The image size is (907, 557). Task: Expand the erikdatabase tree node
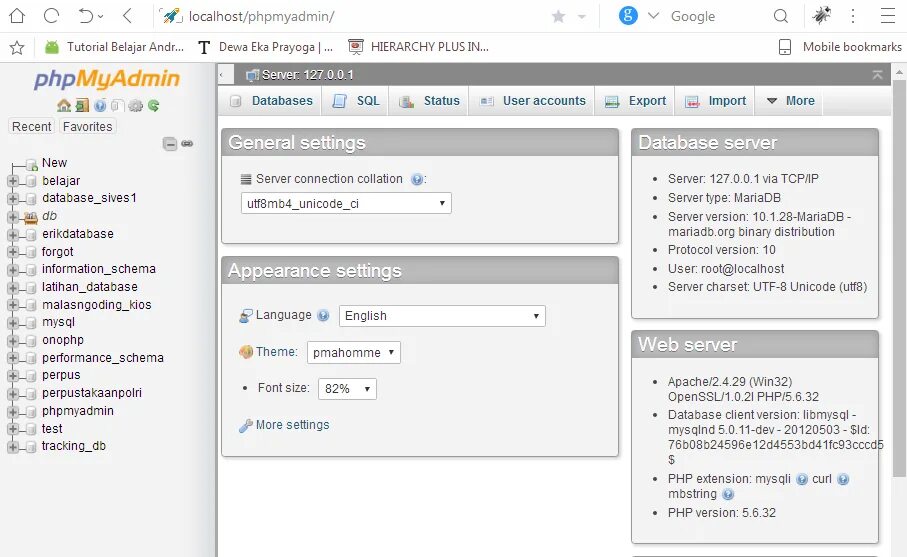coord(13,234)
